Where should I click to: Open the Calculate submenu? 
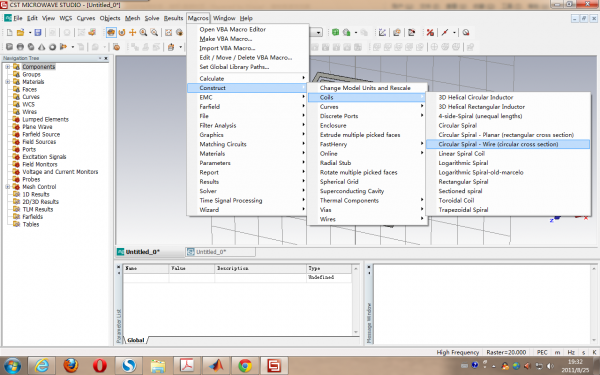(x=249, y=78)
